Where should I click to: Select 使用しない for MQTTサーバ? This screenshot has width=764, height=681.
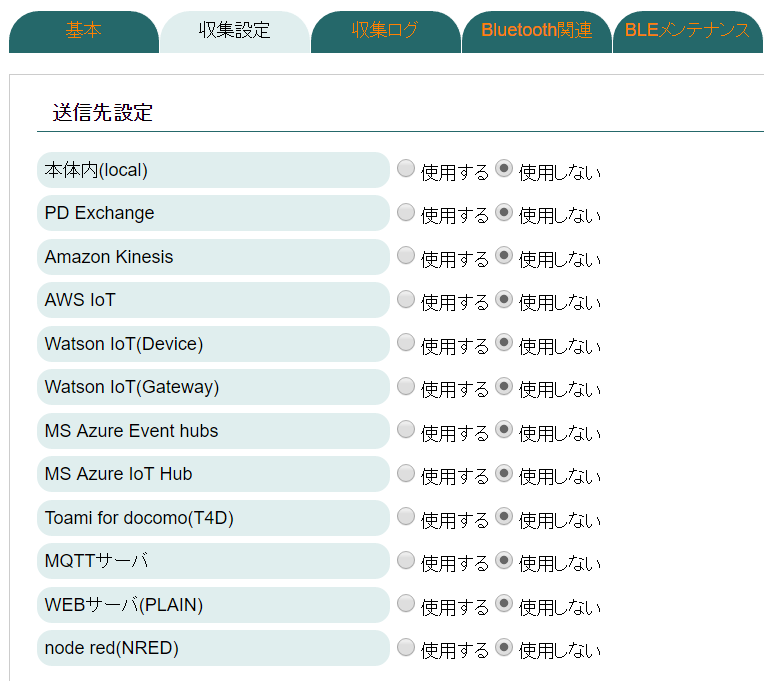click(504, 560)
